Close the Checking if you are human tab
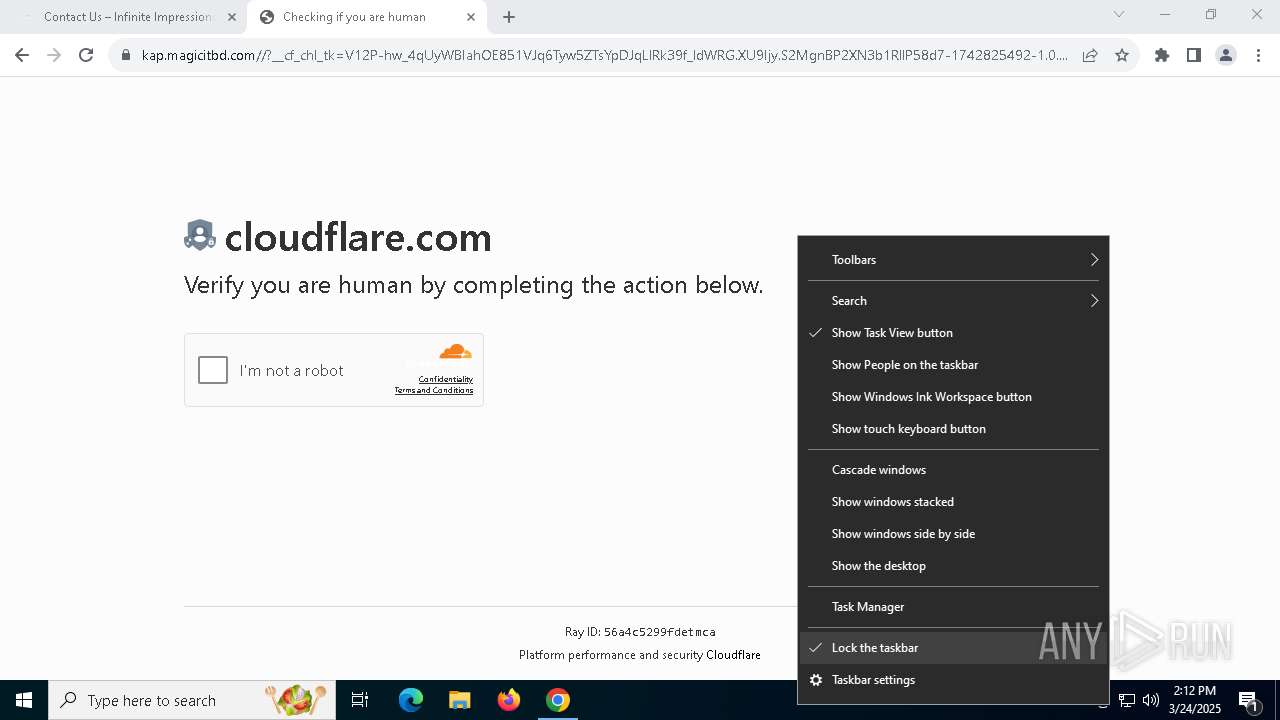Screen dimensions: 1280x720 click(x=471, y=17)
